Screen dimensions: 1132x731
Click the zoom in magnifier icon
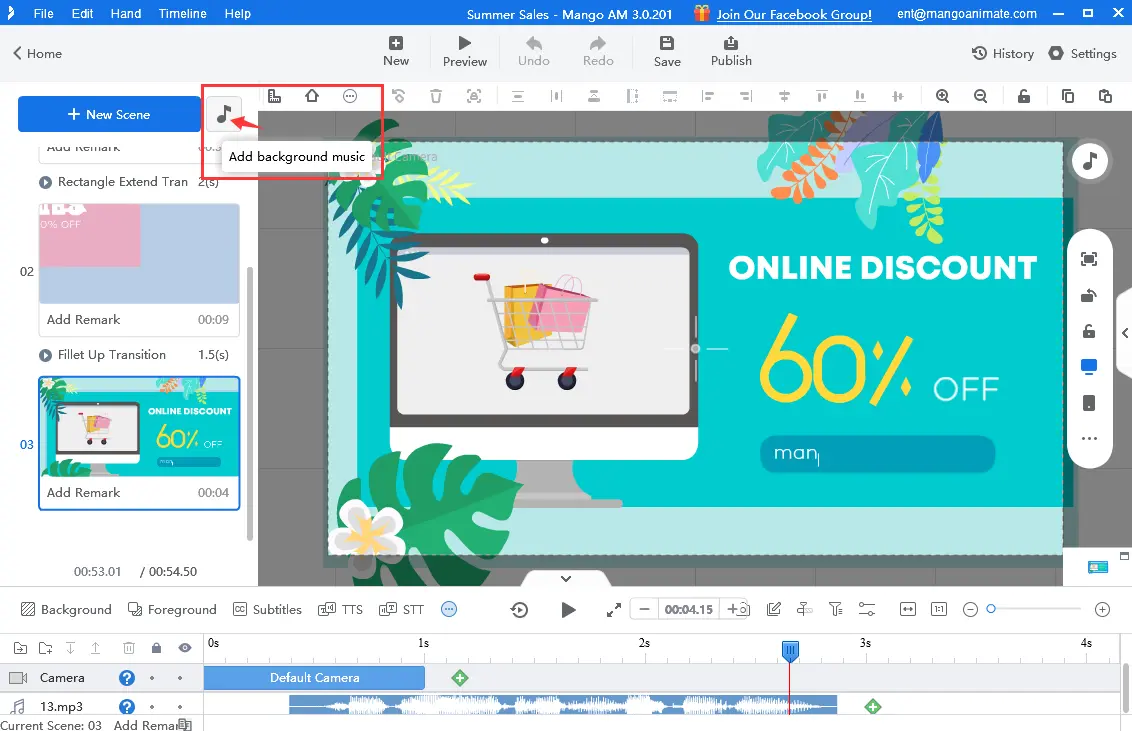pos(942,96)
